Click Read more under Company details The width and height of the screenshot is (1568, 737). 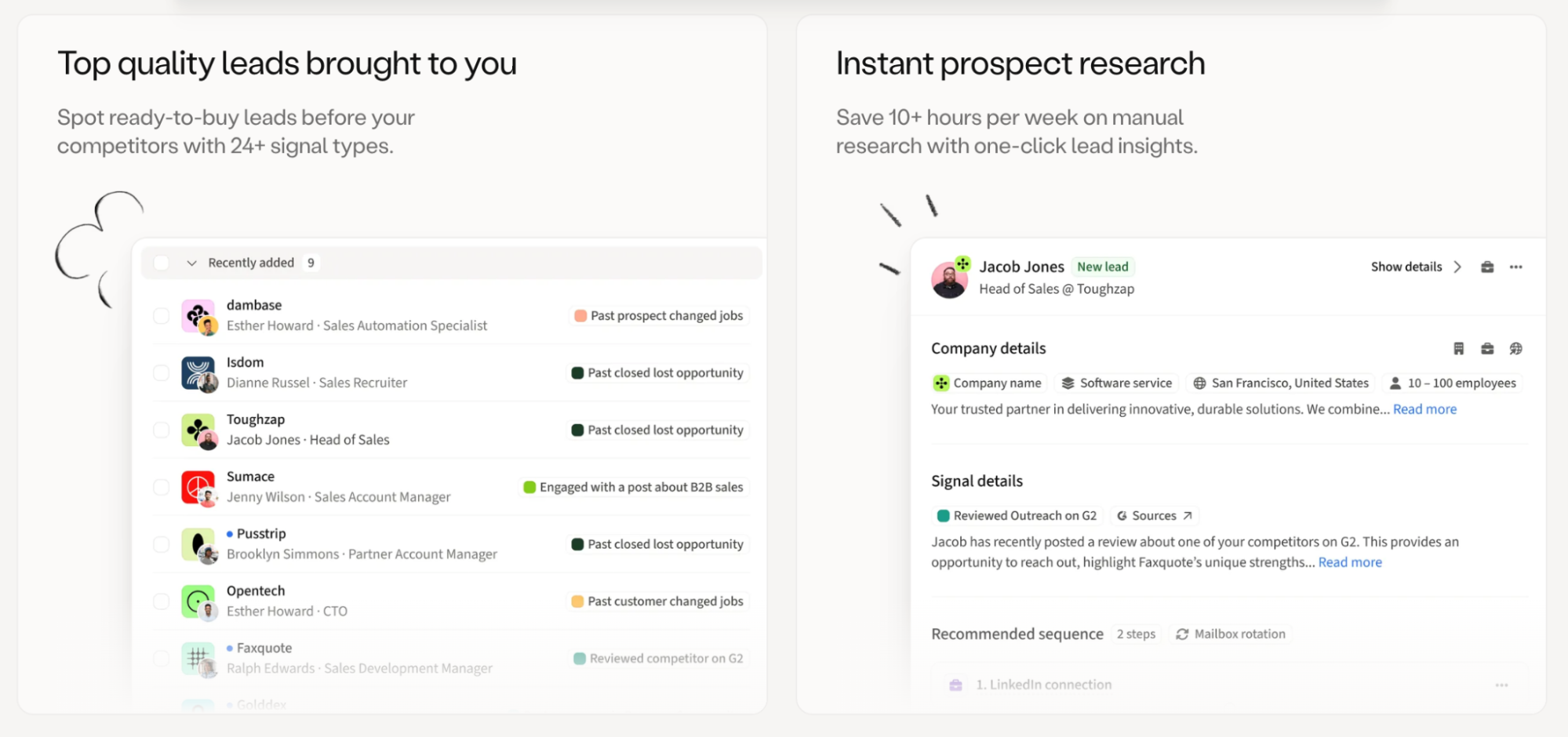click(x=1424, y=408)
